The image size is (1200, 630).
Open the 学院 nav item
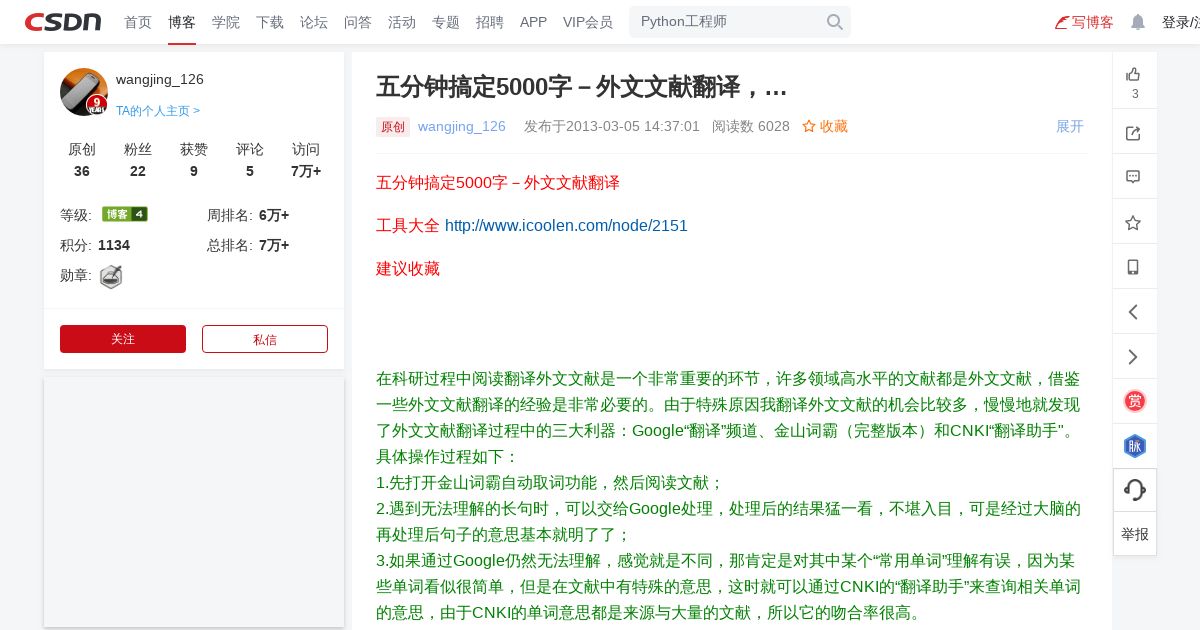pyautogui.click(x=226, y=22)
